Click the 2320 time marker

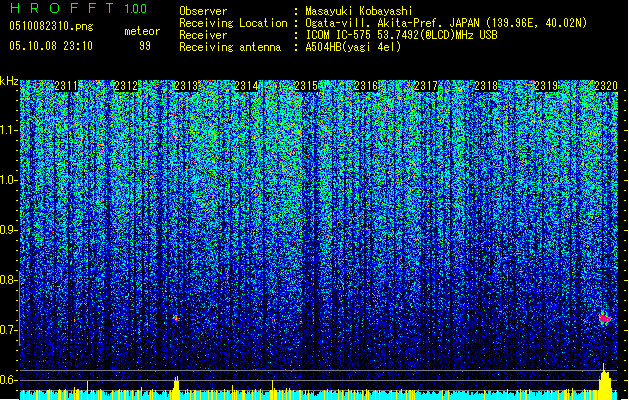[x=606, y=86]
